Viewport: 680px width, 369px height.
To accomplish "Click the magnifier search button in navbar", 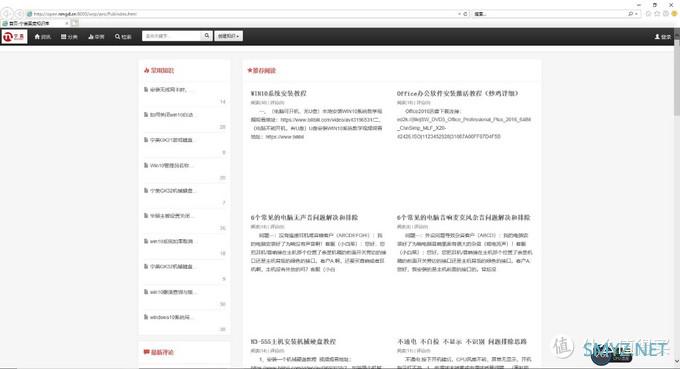I will coord(207,36).
